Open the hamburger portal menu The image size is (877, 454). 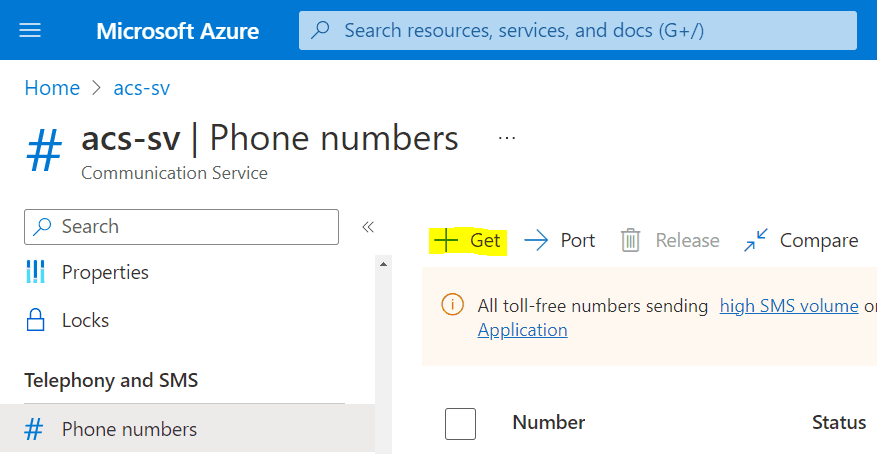click(30, 30)
